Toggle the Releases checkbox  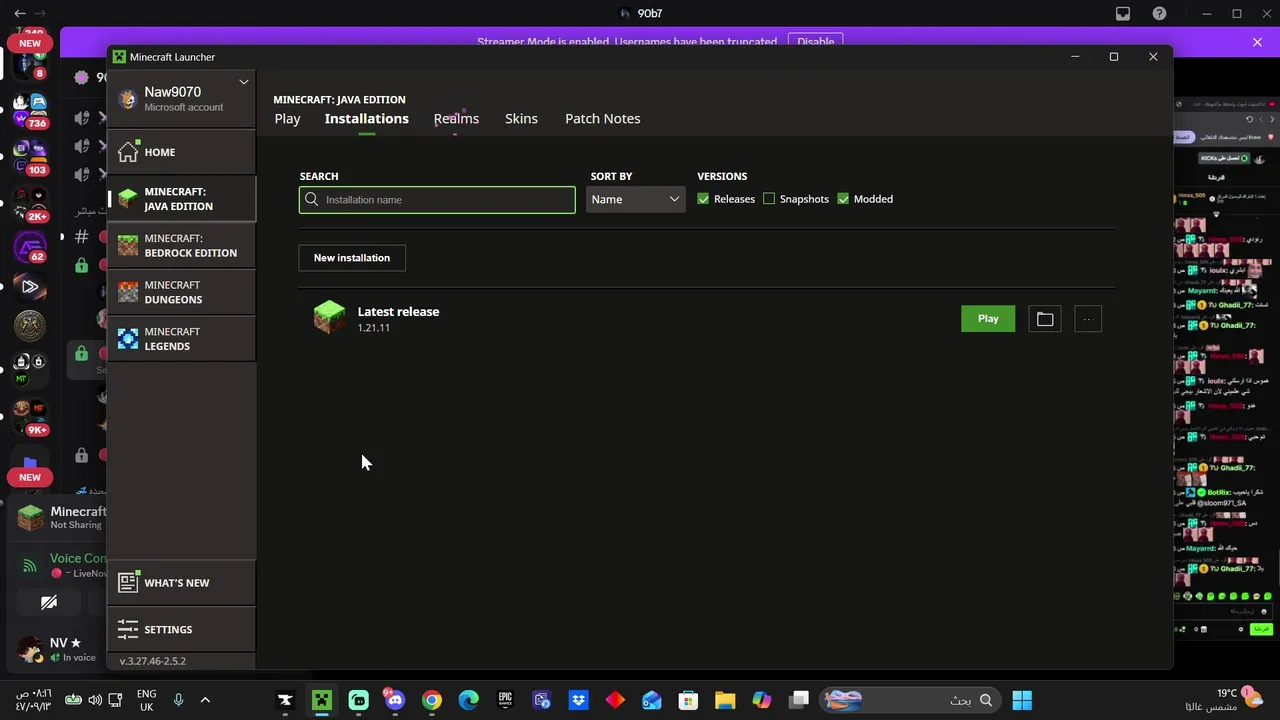[703, 199]
